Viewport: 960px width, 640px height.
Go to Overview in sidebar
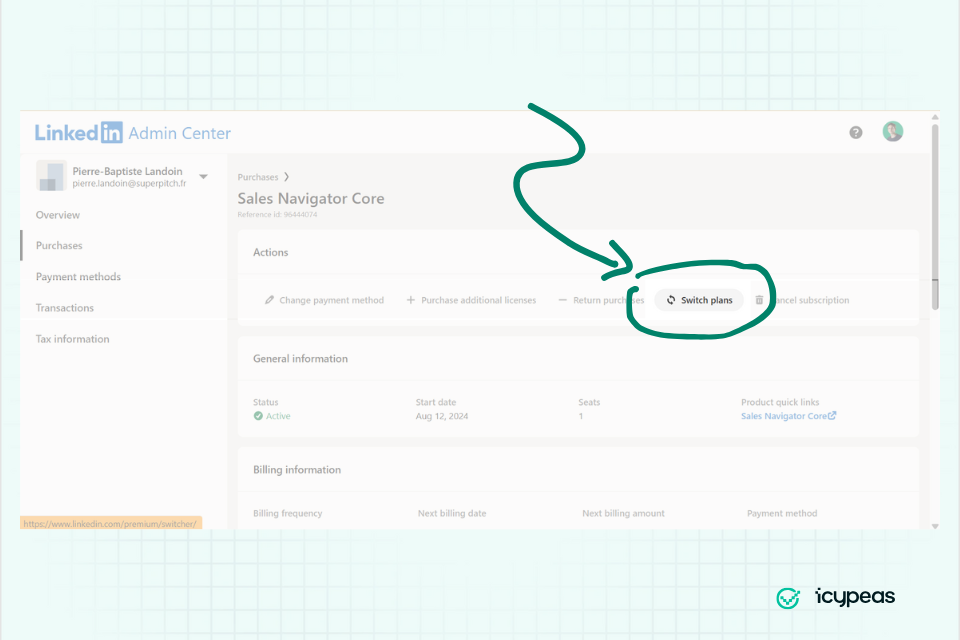pyautogui.click(x=58, y=215)
